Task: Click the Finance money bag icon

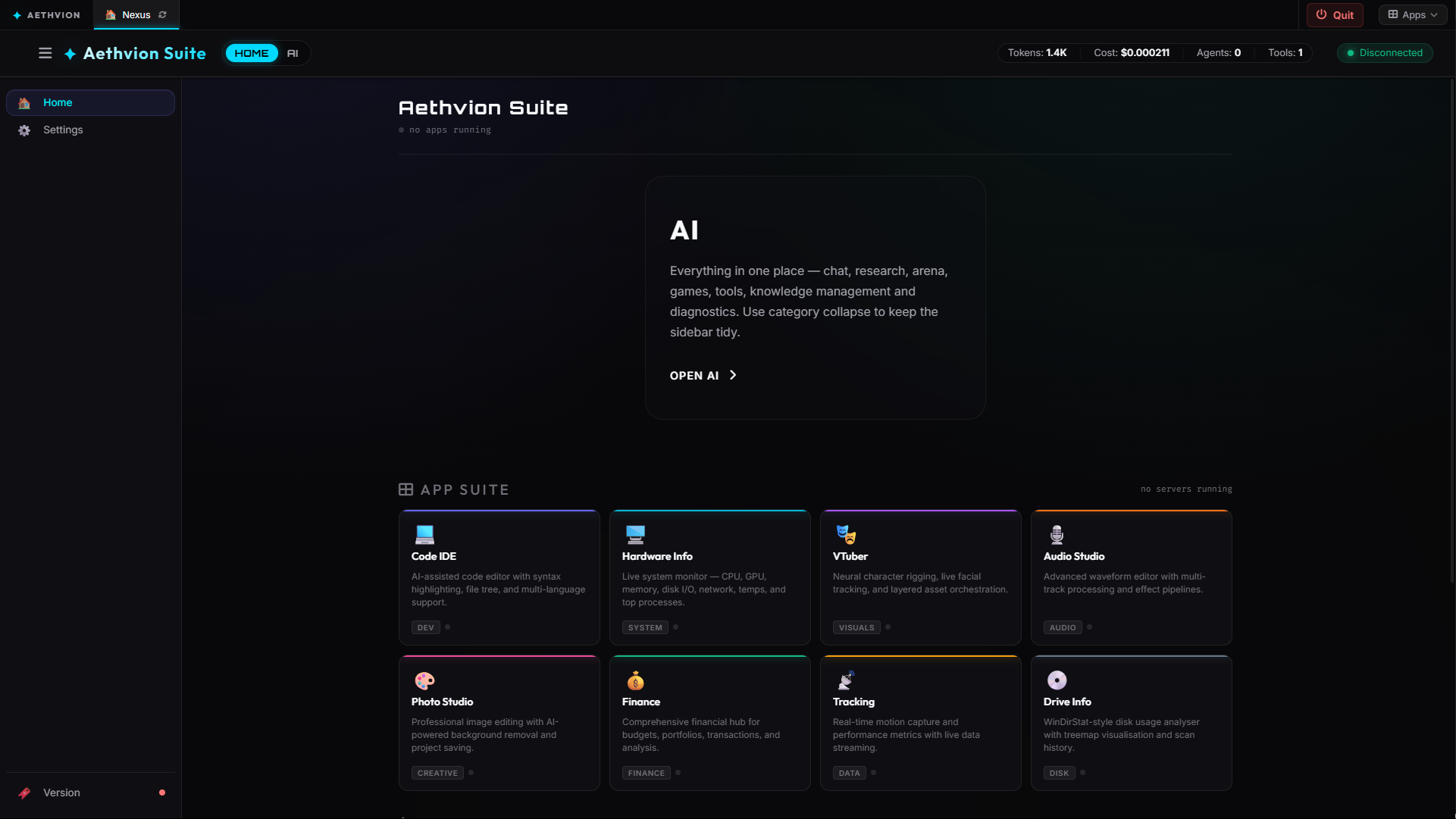Action: 635,680
